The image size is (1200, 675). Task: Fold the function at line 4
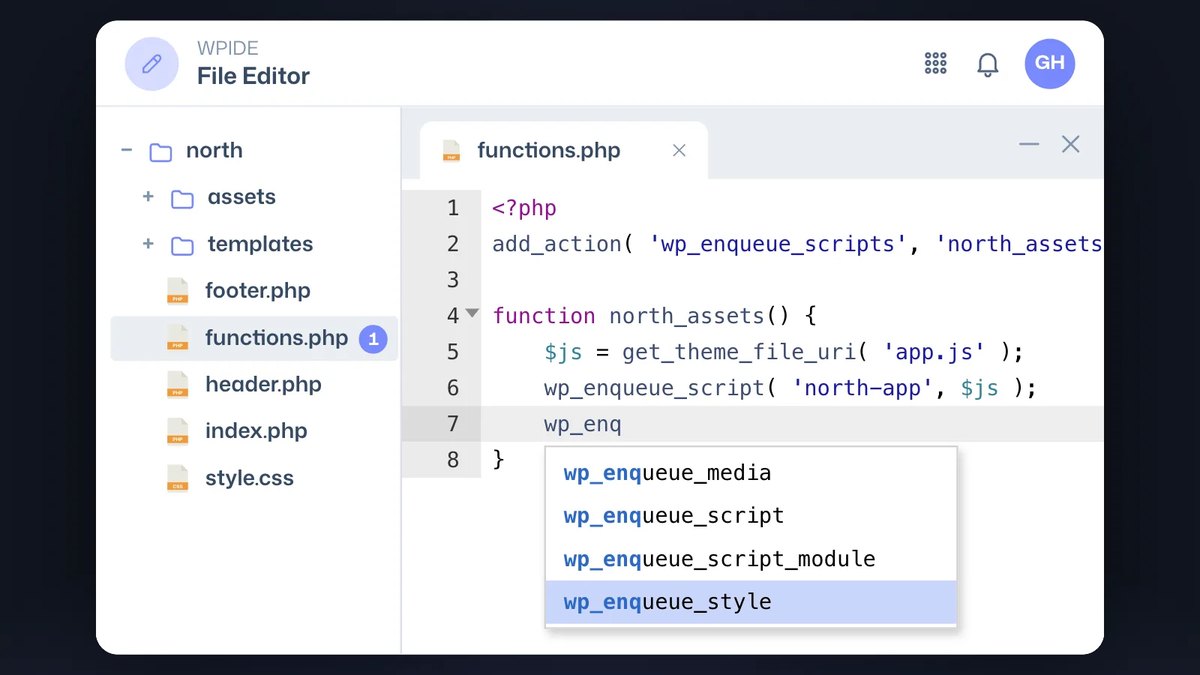tap(472, 314)
